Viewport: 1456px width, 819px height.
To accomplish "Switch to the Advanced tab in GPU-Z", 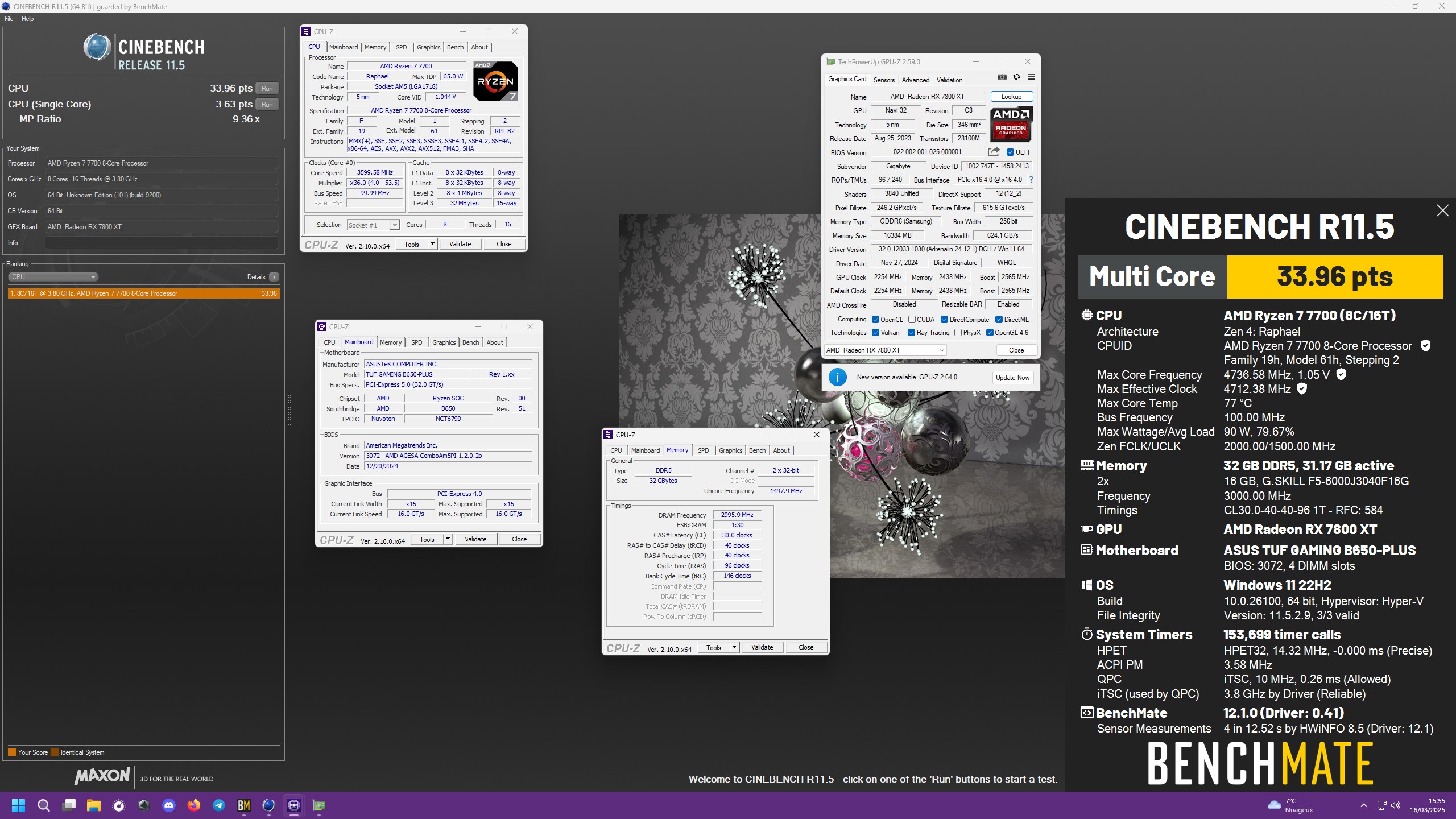I will click(x=916, y=80).
